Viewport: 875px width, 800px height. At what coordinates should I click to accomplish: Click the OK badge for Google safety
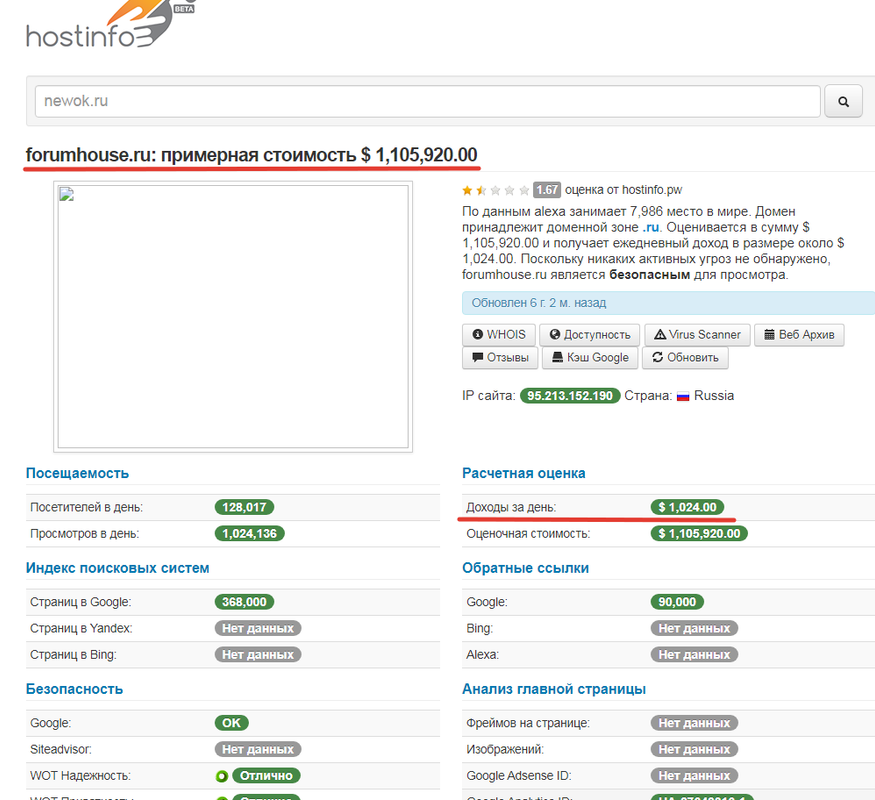232,723
